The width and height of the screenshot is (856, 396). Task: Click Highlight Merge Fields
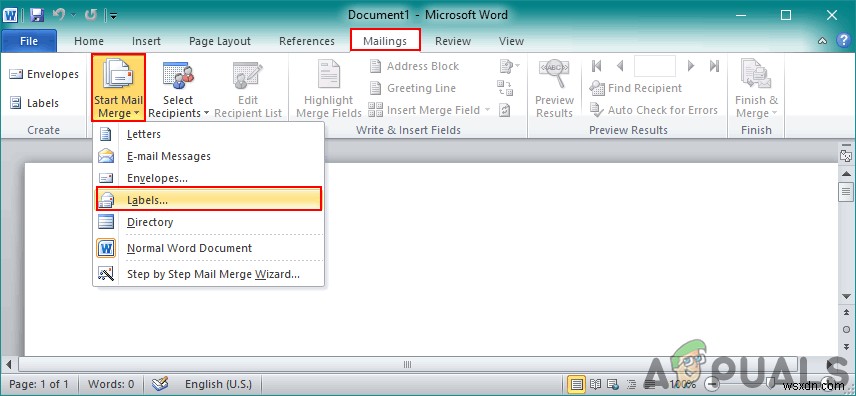[329, 90]
